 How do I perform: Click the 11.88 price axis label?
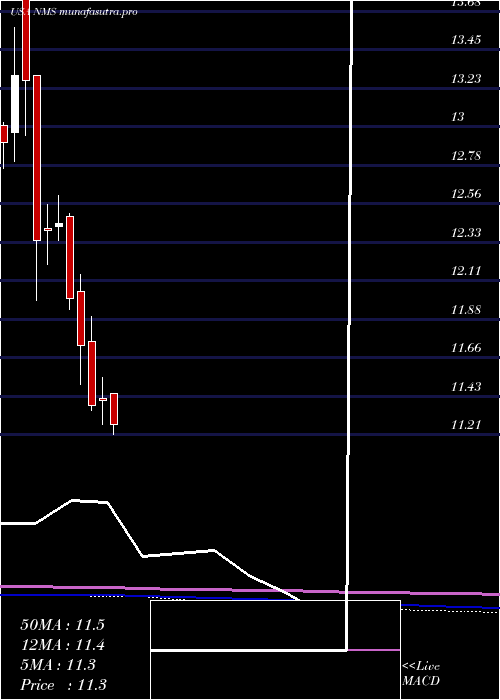[x=466, y=309]
